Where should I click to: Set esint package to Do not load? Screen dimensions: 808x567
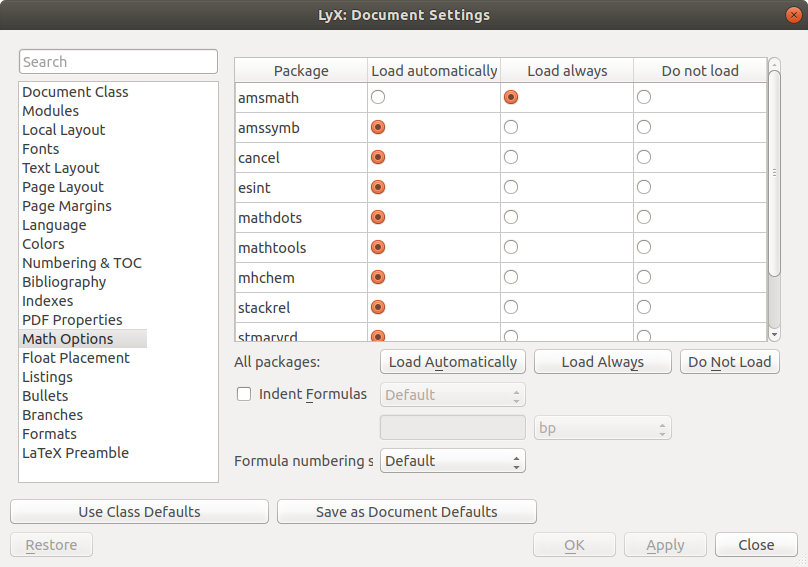644,187
